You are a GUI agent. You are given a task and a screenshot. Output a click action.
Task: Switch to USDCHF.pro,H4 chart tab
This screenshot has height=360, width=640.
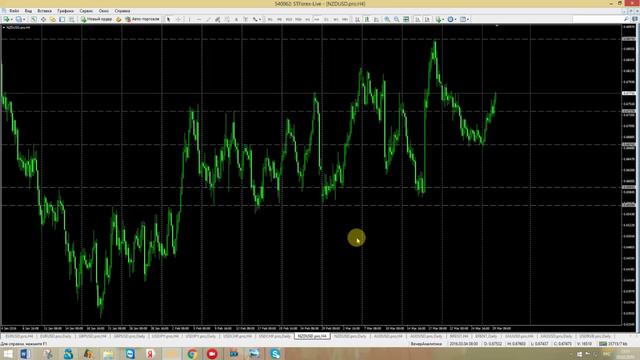237,336
